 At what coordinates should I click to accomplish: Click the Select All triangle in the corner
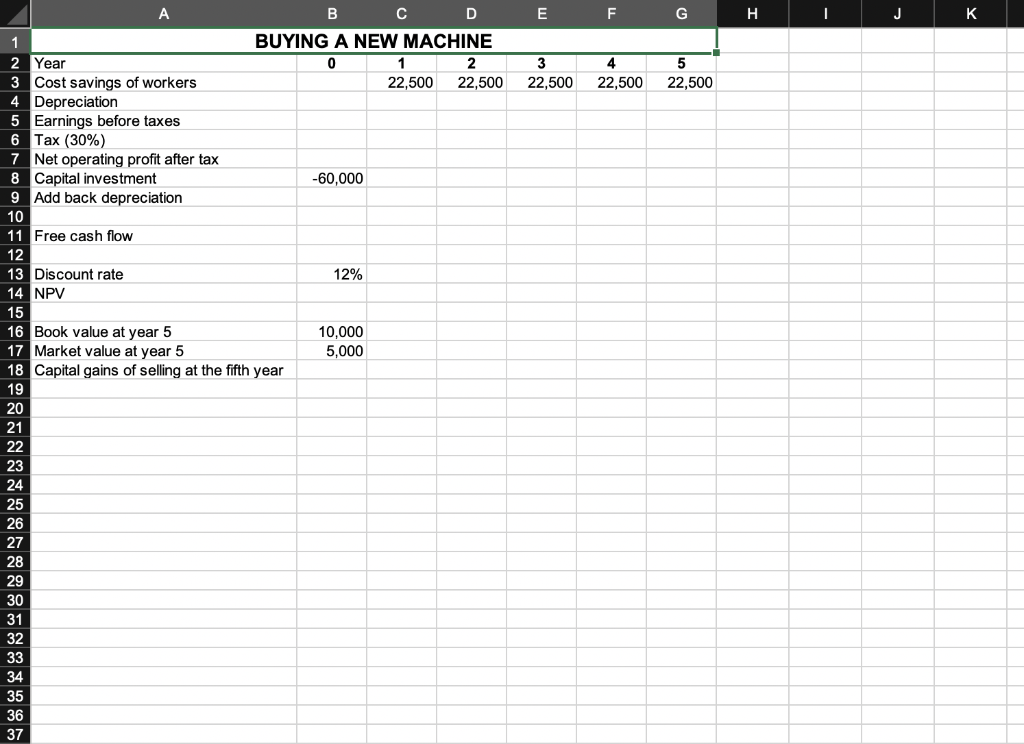click(x=13, y=13)
